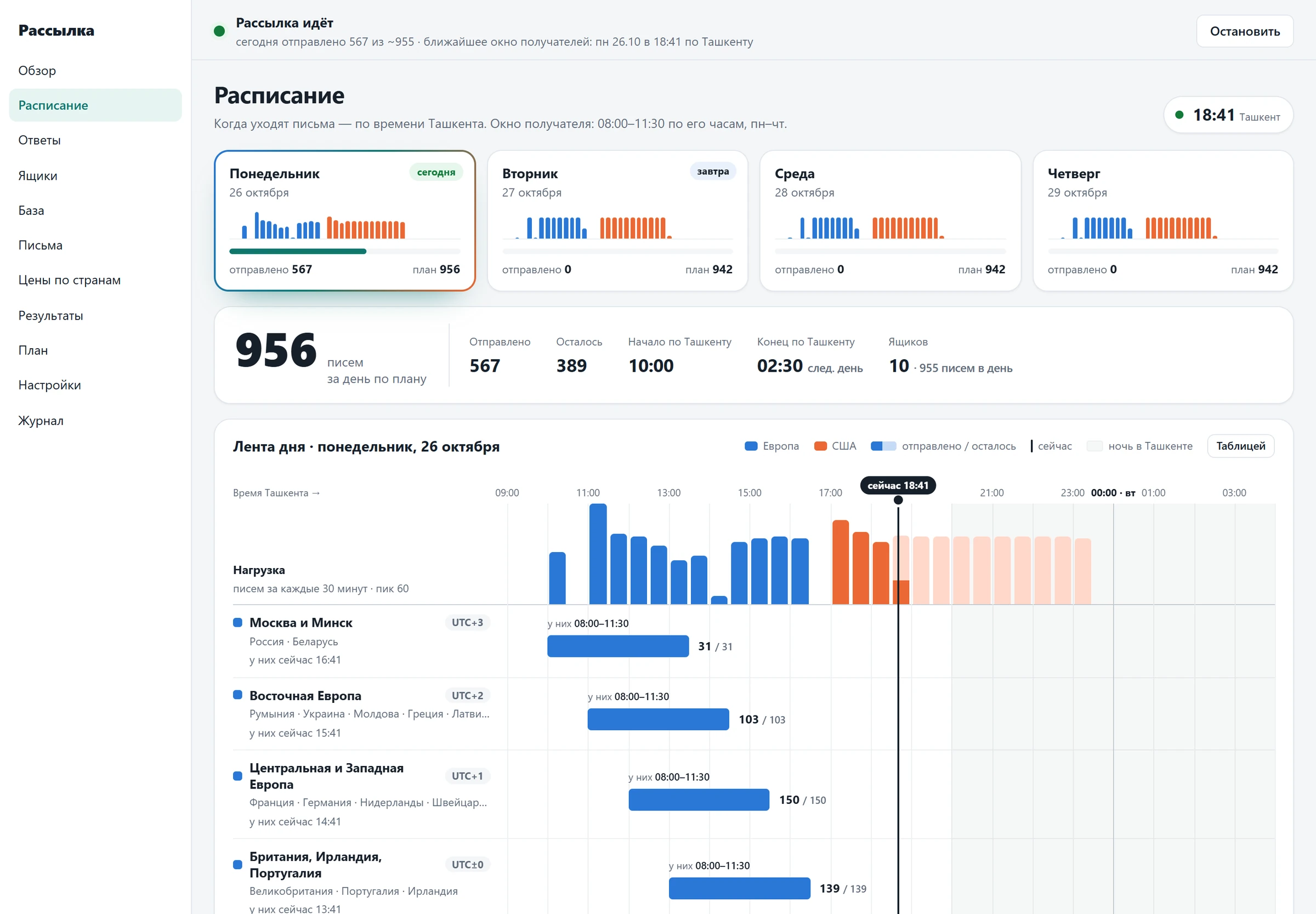The width and height of the screenshot is (1316, 914).
Task: Open Ящики in the sidebar
Action: pos(95,175)
